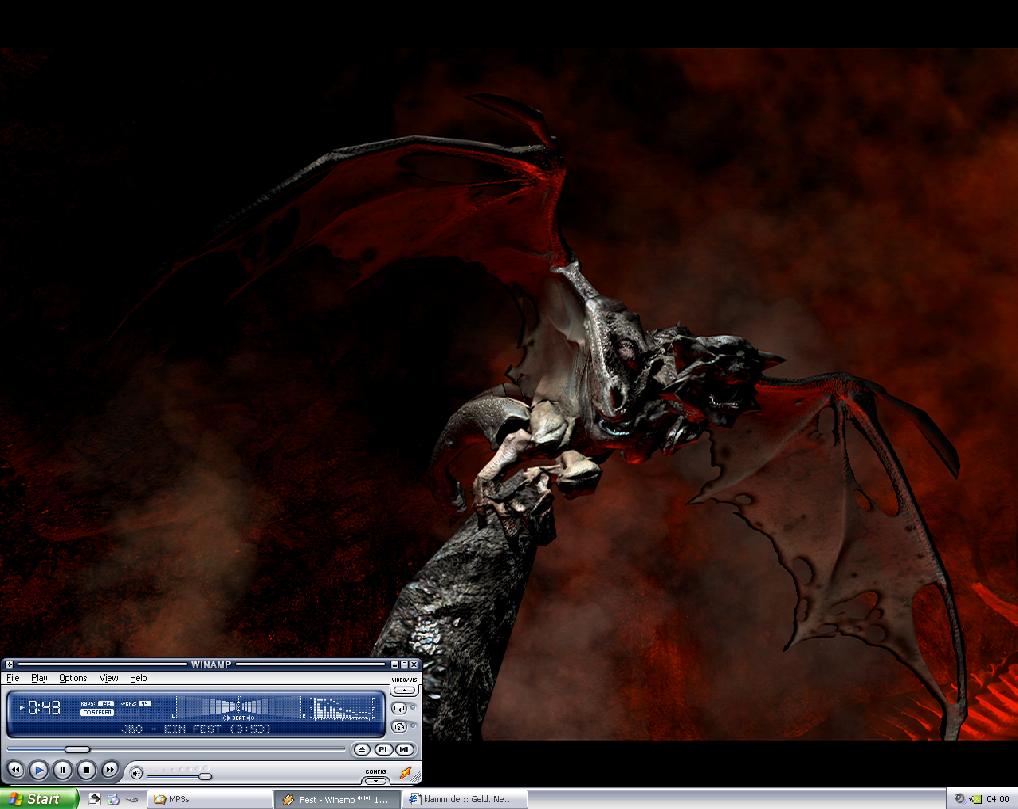Click the green system tray icon

[x=976, y=799]
